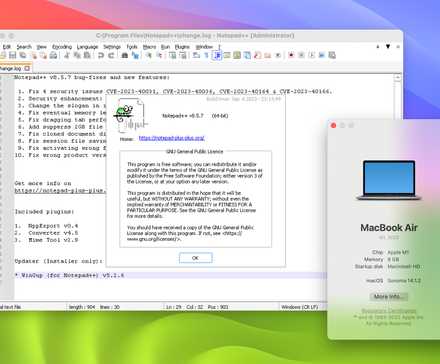The width and height of the screenshot is (440, 364).
Task: Click Windows (CR LF) in status bar
Action: [x=299, y=307]
